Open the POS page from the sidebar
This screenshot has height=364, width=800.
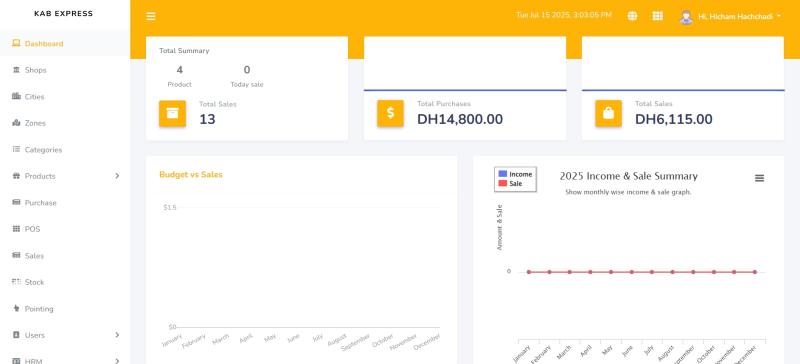pos(65,229)
